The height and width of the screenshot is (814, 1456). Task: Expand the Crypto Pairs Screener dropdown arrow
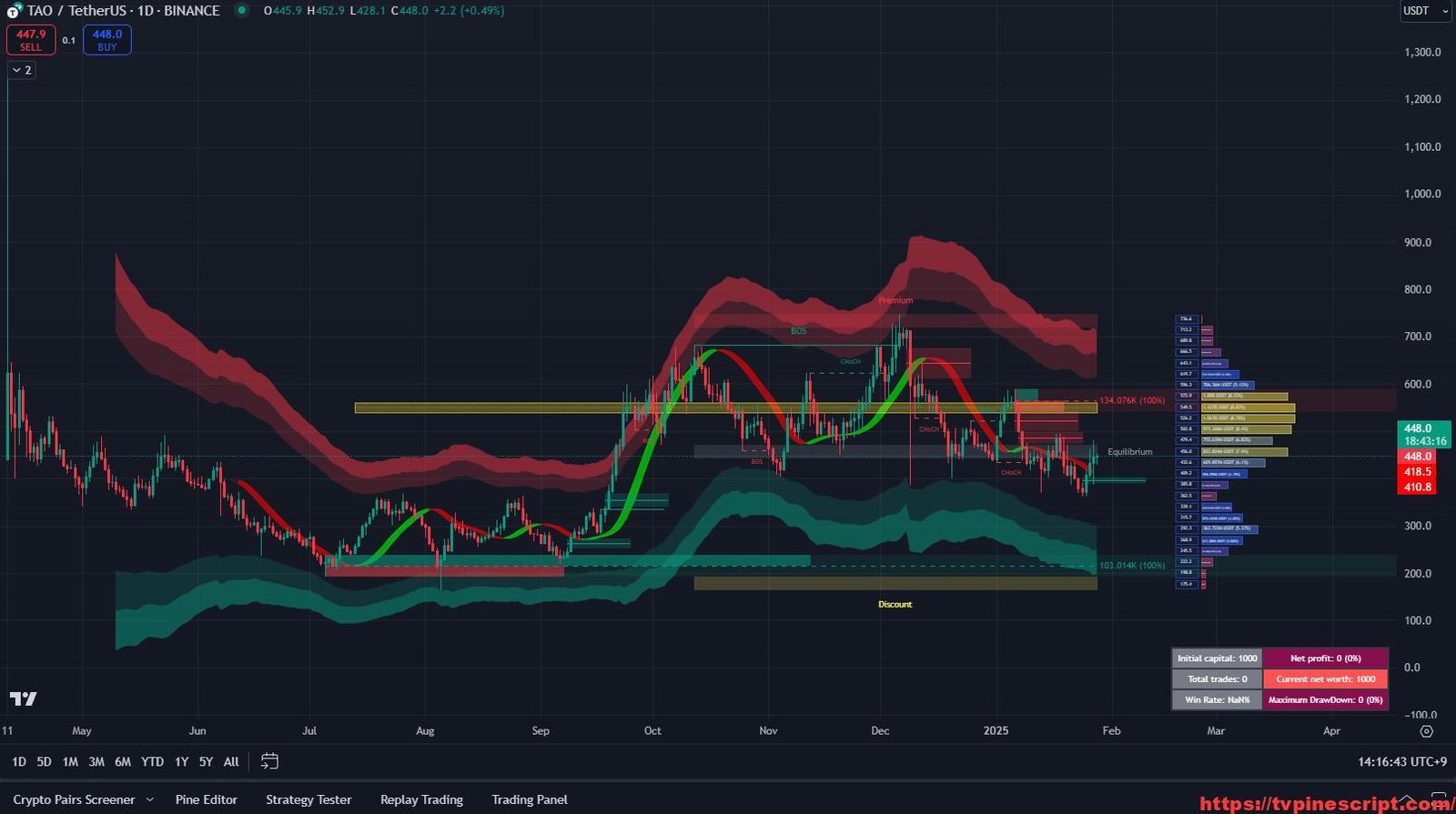pos(150,800)
